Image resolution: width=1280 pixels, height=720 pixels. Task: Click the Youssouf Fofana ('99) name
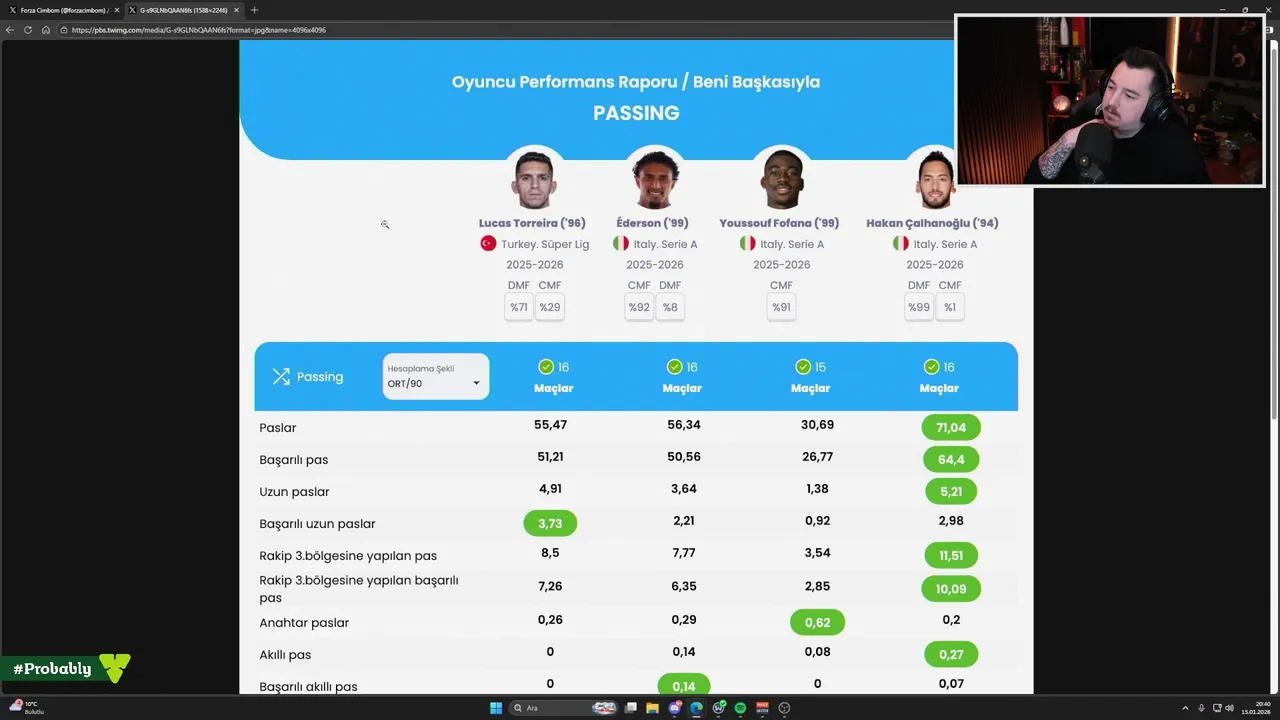pyautogui.click(x=779, y=223)
